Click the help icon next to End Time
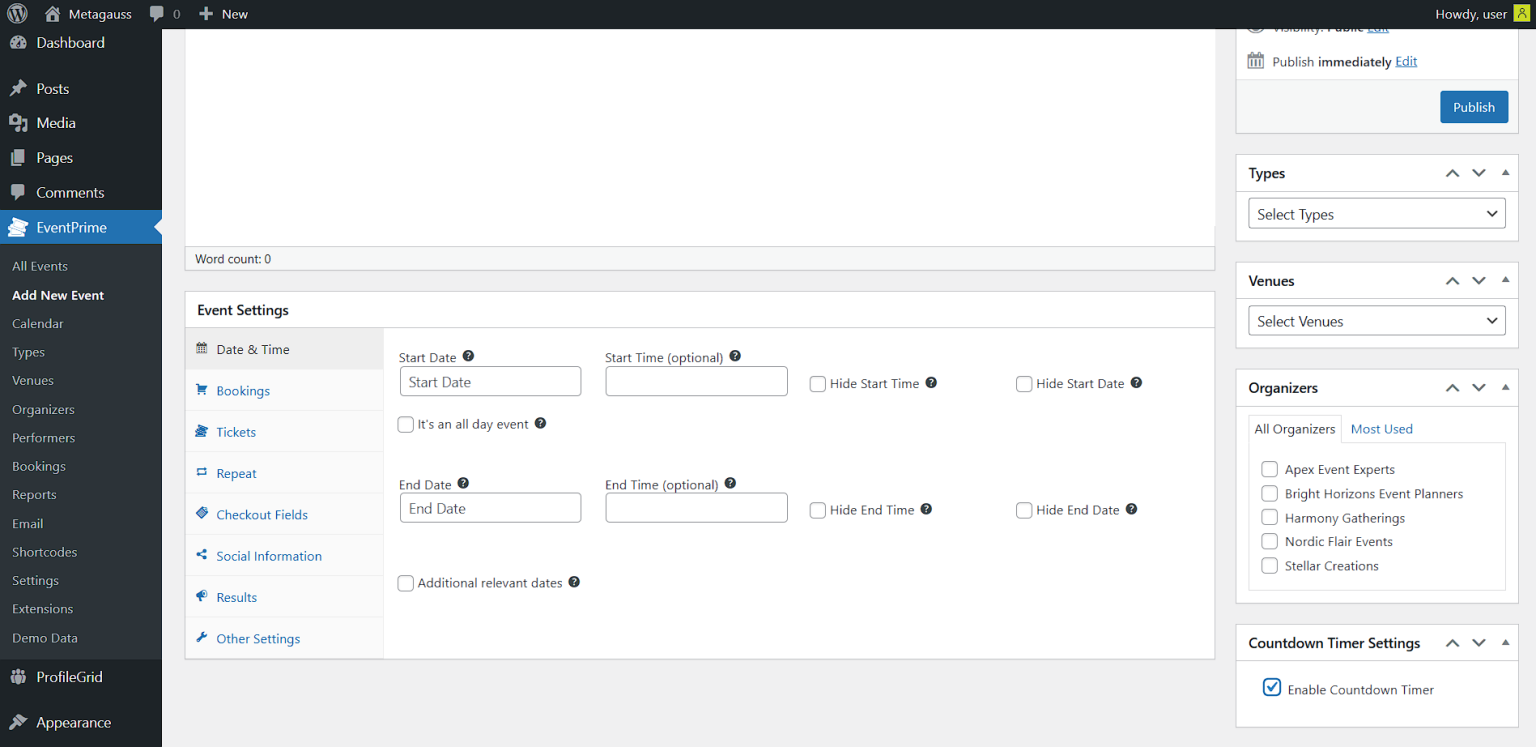Viewport: 1536px width, 747px height. click(730, 484)
